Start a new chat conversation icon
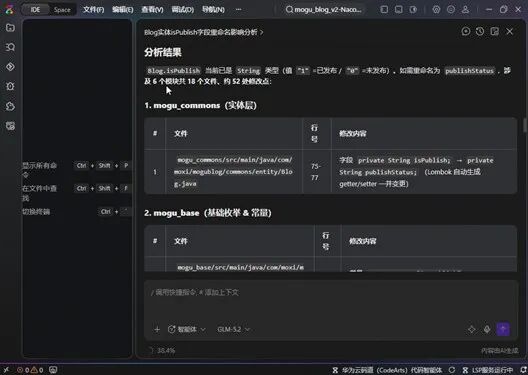 (466, 32)
